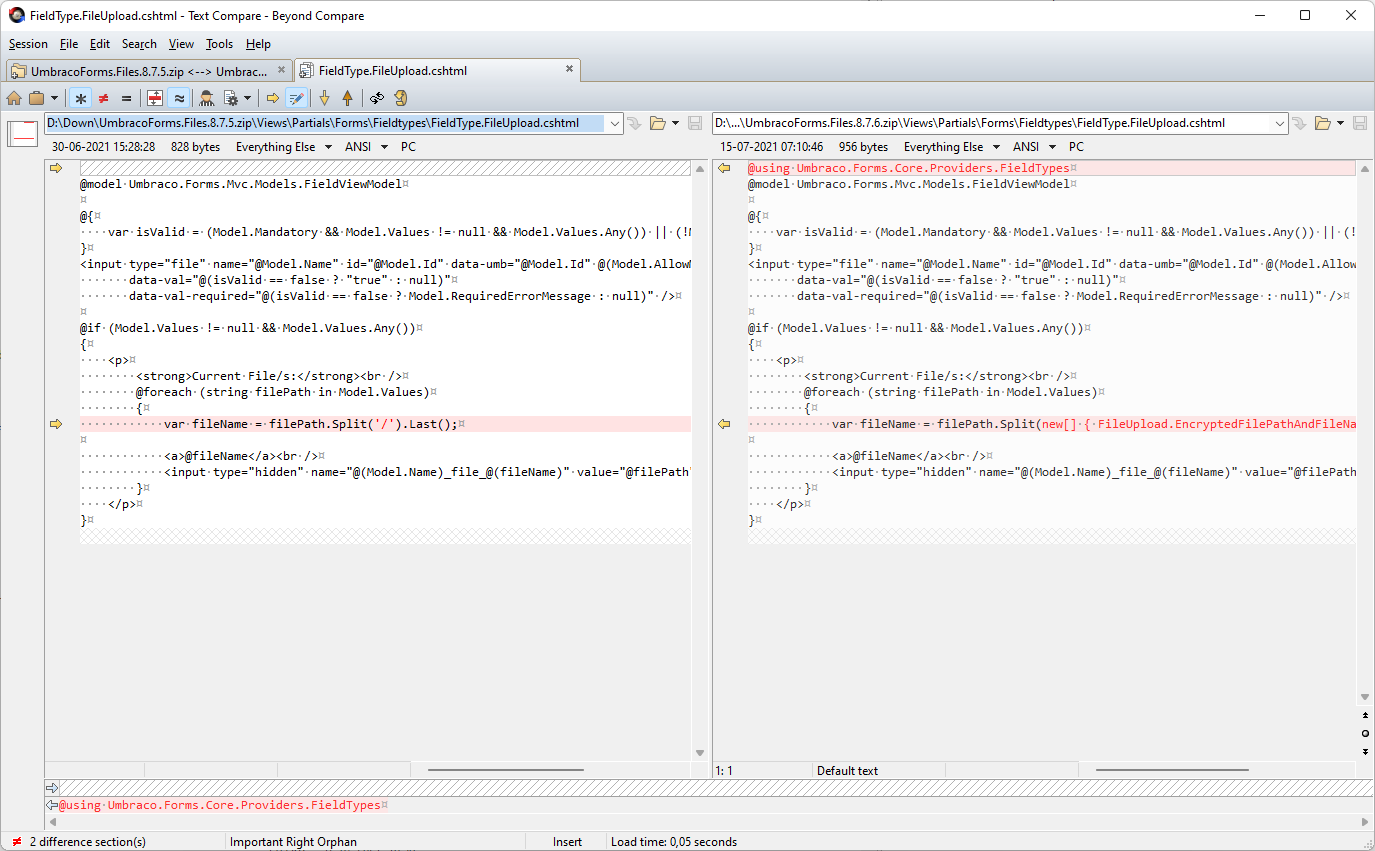Click the Swap Sides icon
The height and width of the screenshot is (851, 1375).
(x=377, y=98)
